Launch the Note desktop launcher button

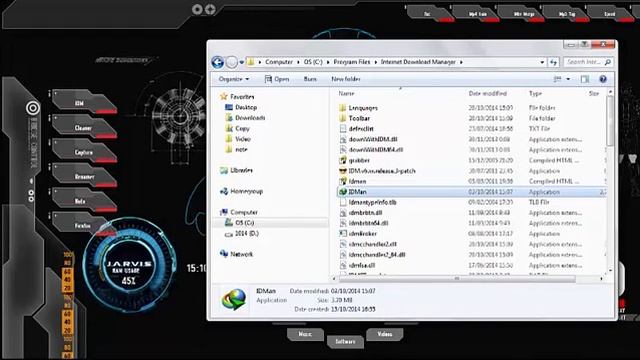84,200
